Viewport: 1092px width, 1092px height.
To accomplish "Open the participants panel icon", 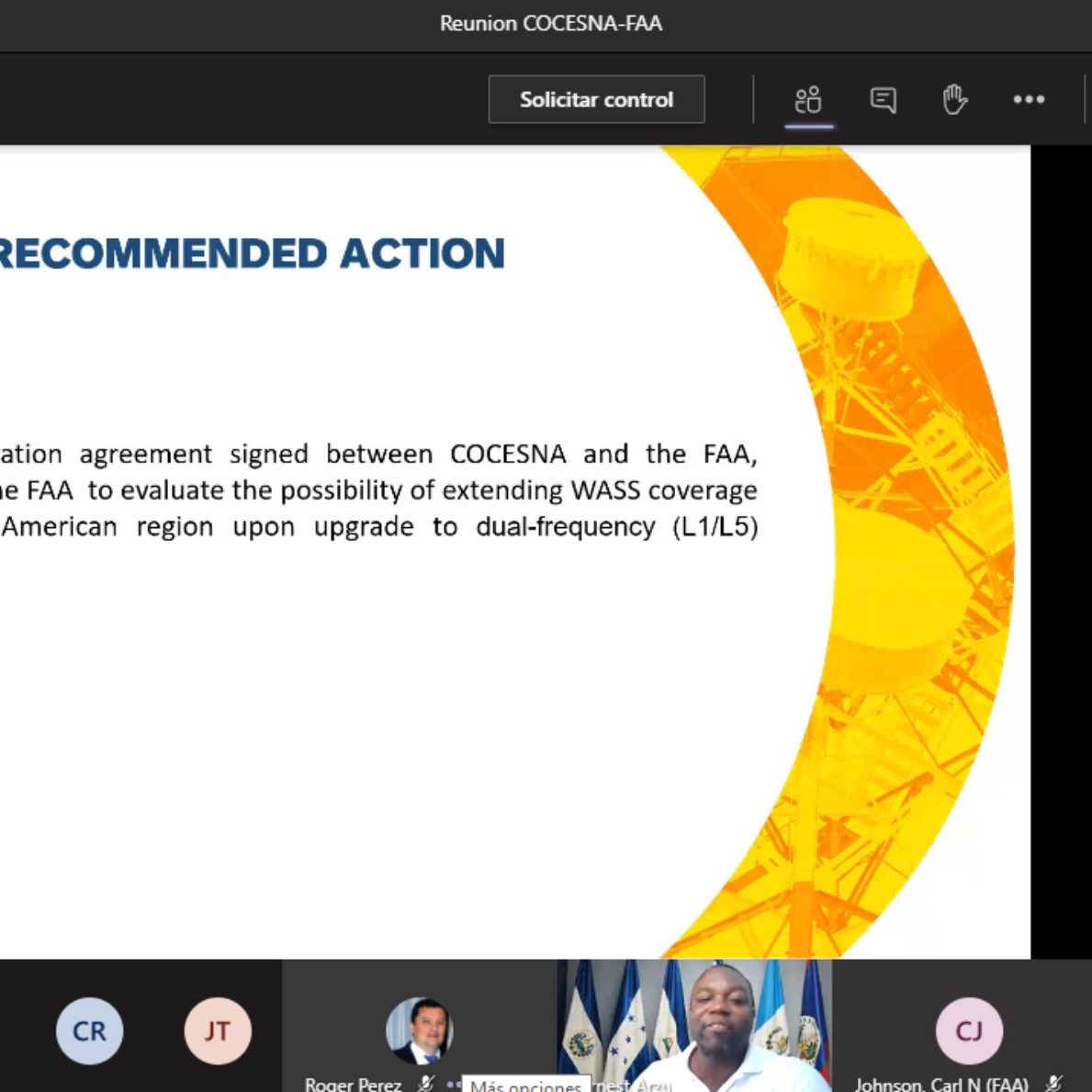I will click(808, 99).
